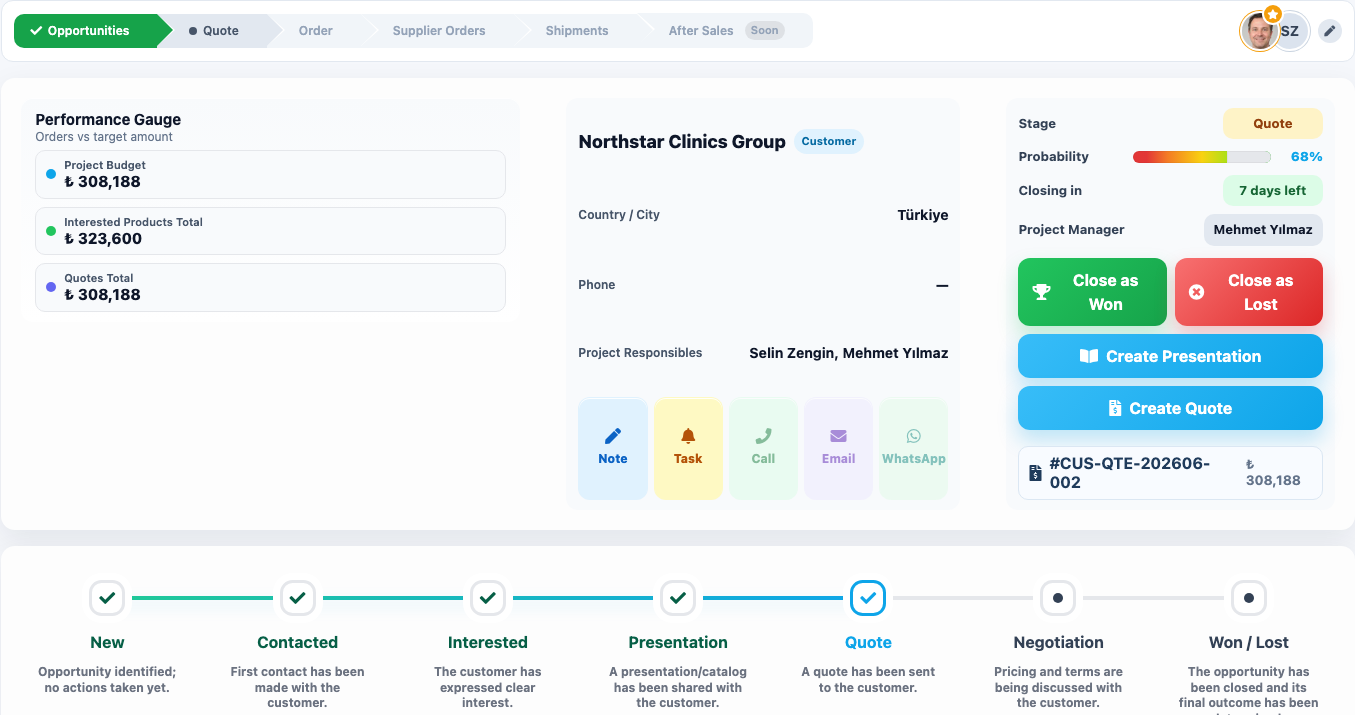Click the document icon beside #CUS-QTE-202606-002
The height and width of the screenshot is (715, 1355).
click(x=1035, y=473)
